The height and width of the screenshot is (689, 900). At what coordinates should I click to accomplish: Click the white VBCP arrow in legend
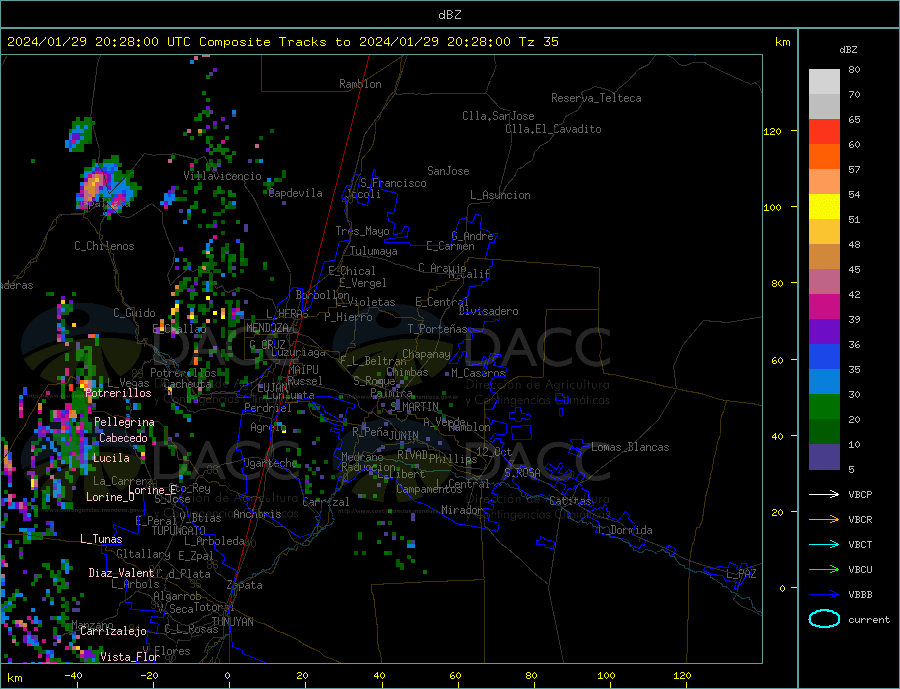pos(824,494)
